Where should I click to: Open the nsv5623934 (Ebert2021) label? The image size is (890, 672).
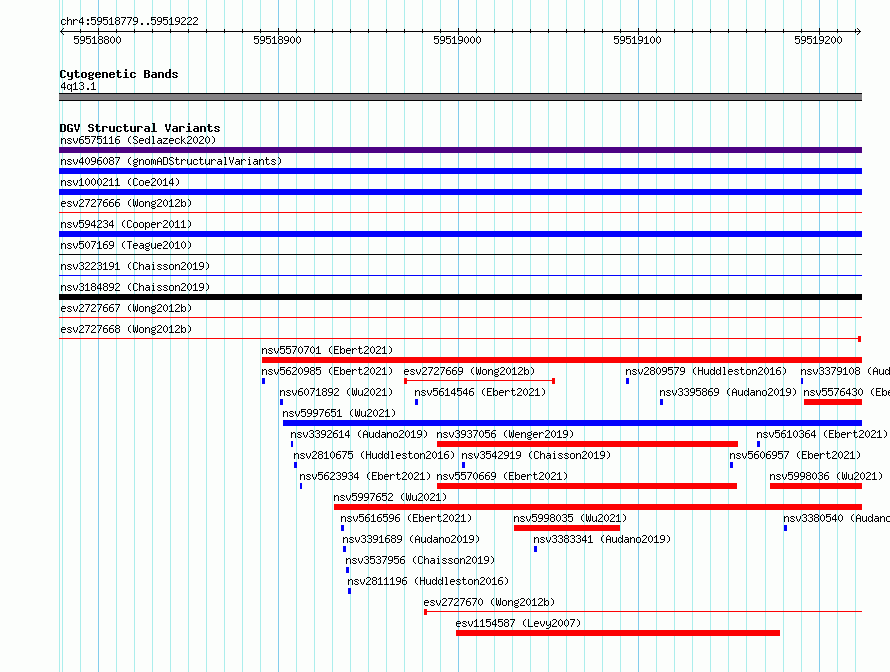(x=365, y=476)
